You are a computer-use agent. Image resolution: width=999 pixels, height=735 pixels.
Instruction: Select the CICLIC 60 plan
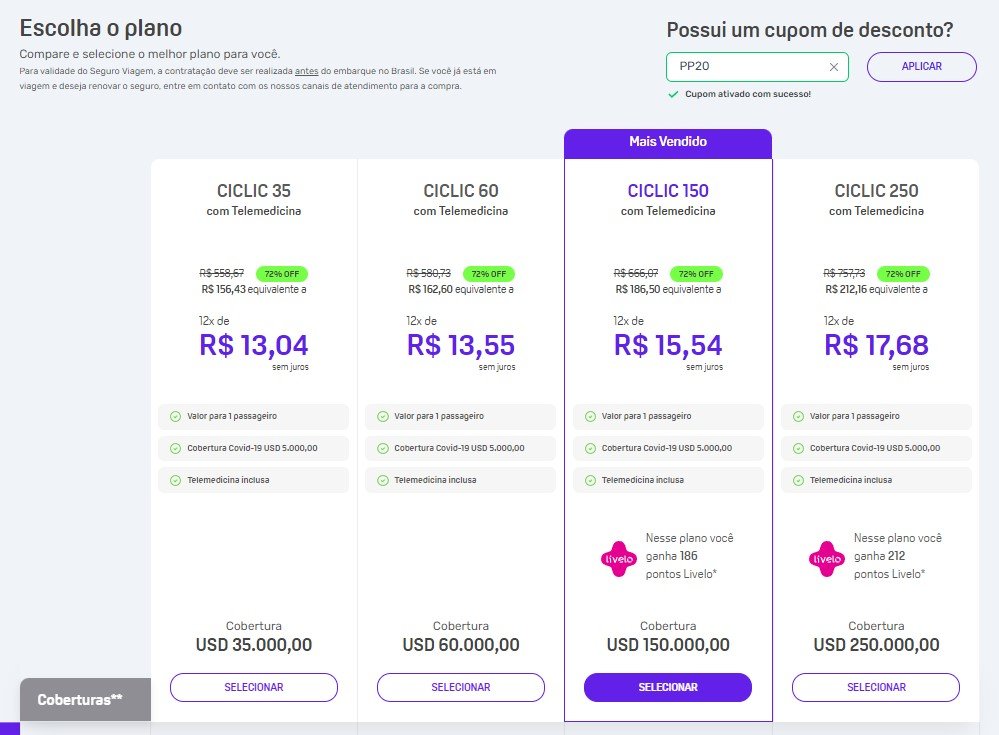point(461,687)
